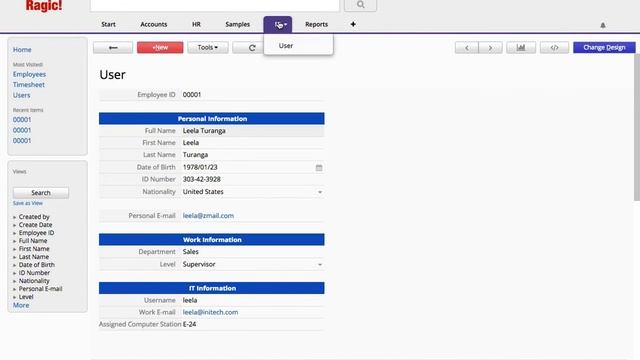Open the HR tab
The height and width of the screenshot is (360, 640).
(x=196, y=24)
